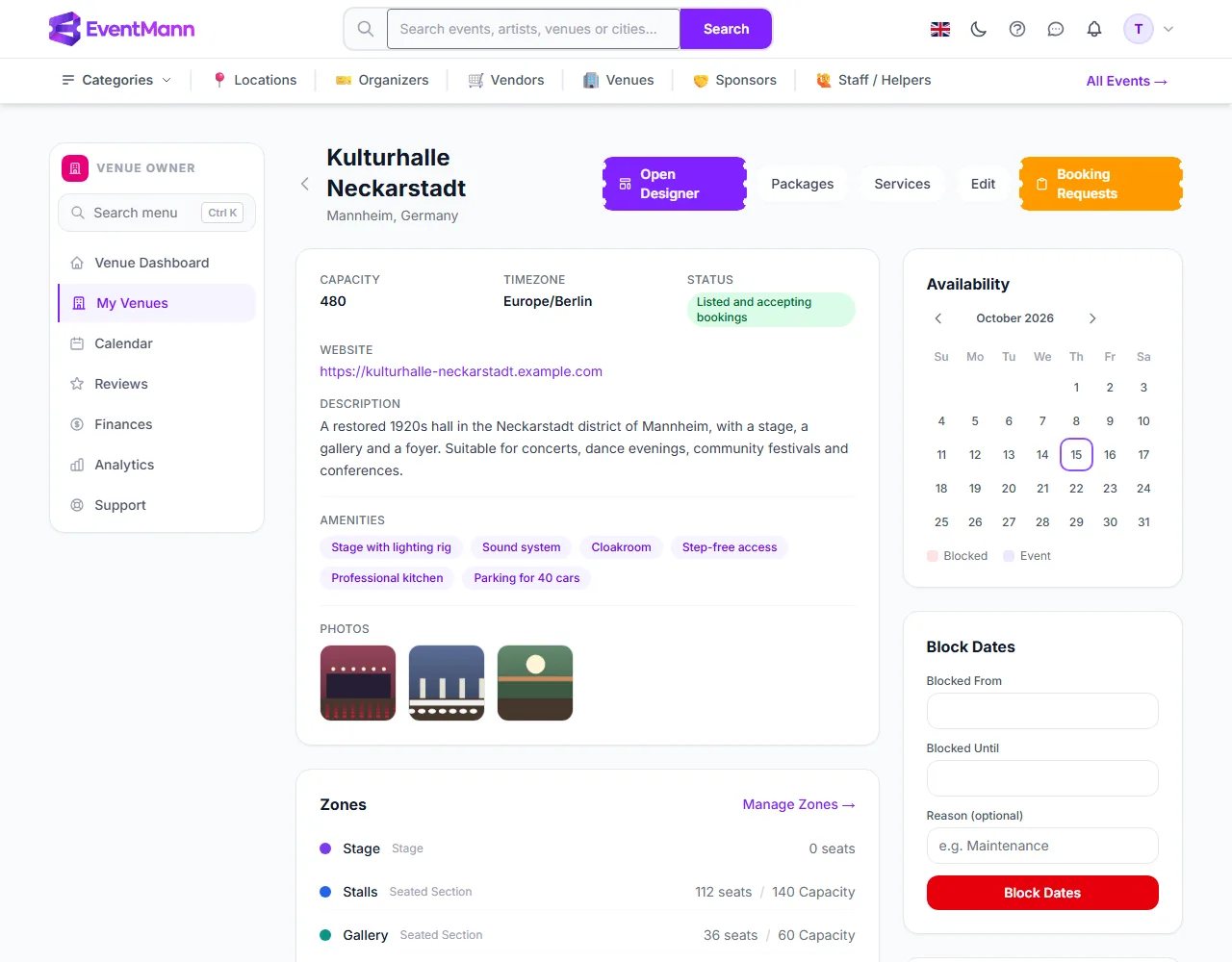Open Finances in sidebar

[x=157, y=424]
